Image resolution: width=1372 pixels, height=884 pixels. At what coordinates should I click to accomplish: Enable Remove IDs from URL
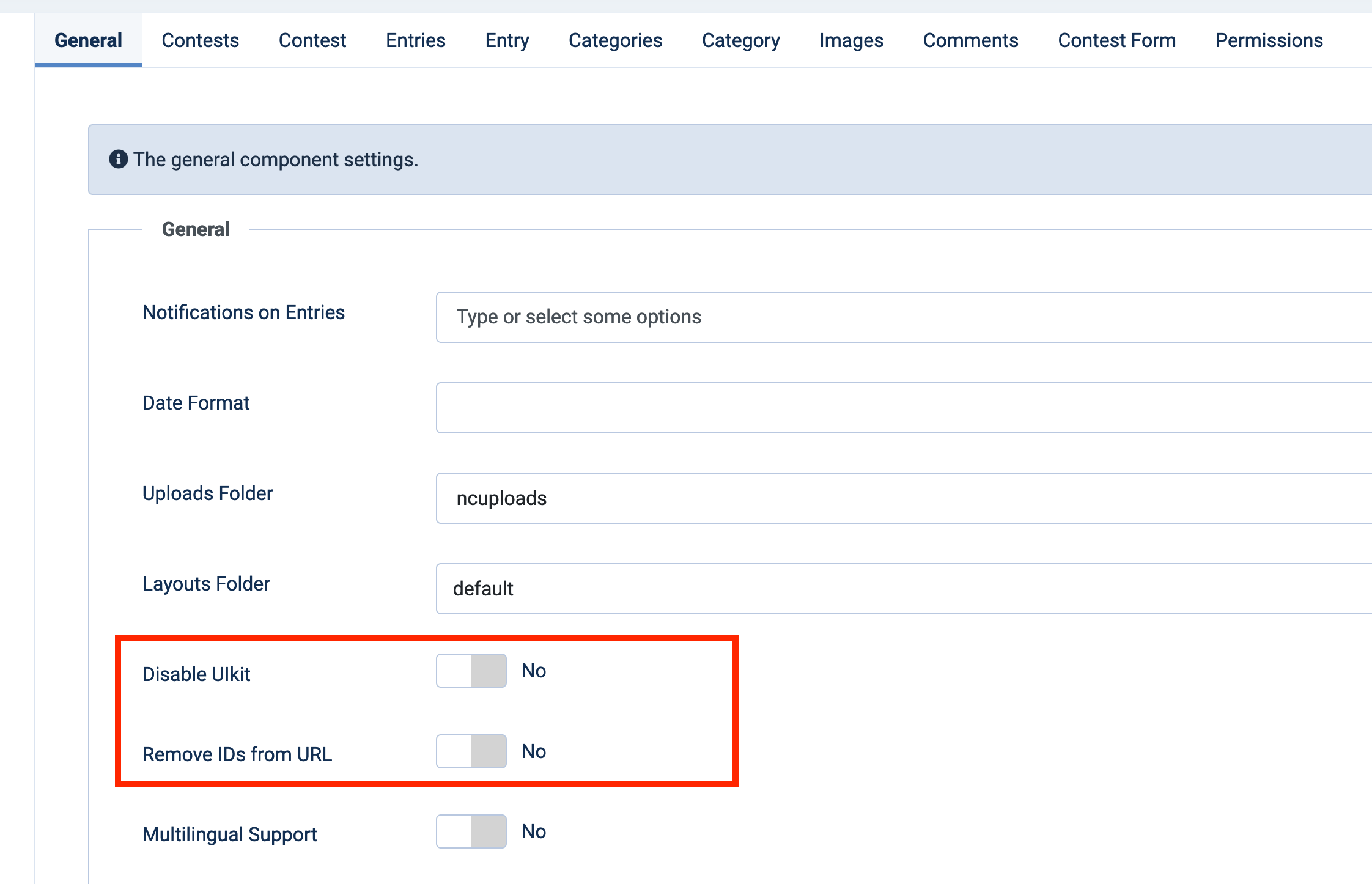[x=471, y=751]
